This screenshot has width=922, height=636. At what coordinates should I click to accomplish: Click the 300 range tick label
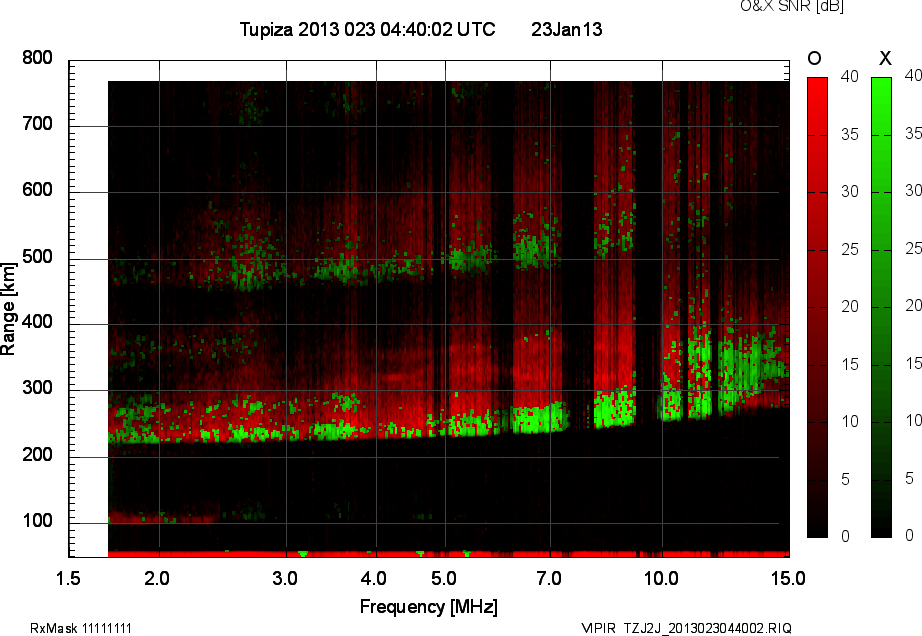point(37,388)
